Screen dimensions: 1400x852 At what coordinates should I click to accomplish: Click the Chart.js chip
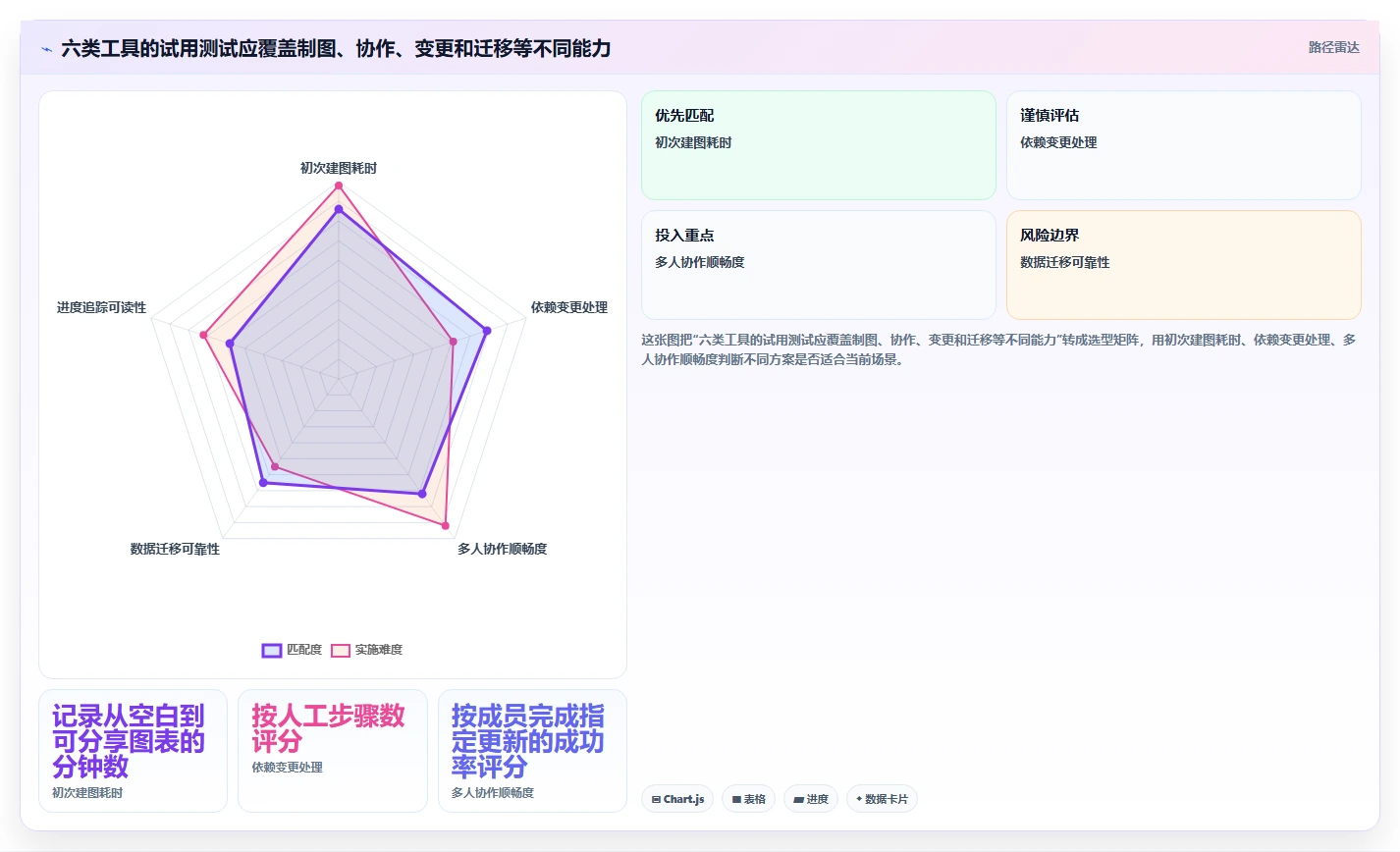pos(677,799)
